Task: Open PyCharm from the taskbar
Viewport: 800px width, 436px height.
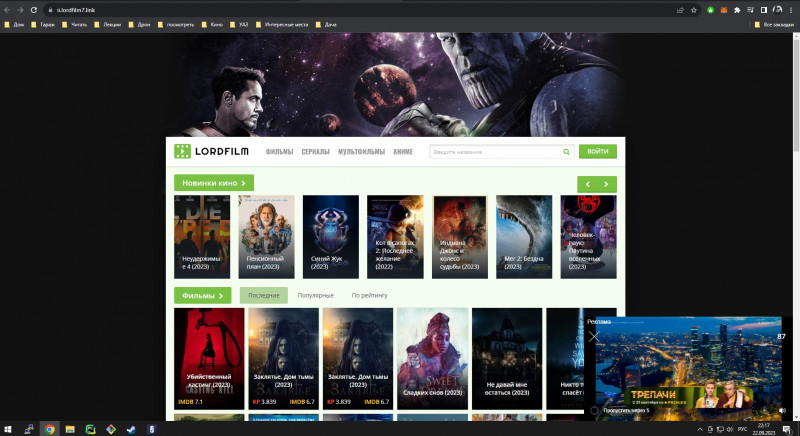Action: (90, 429)
